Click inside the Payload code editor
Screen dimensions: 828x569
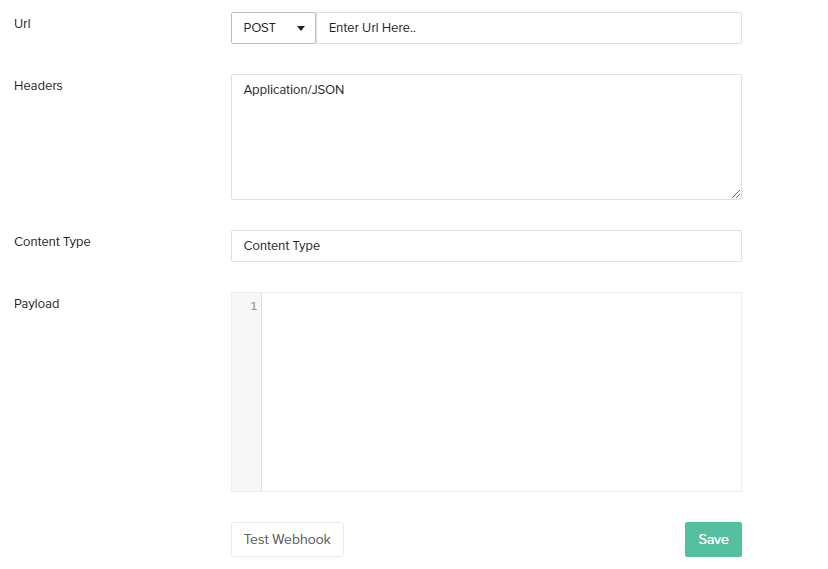click(x=500, y=390)
